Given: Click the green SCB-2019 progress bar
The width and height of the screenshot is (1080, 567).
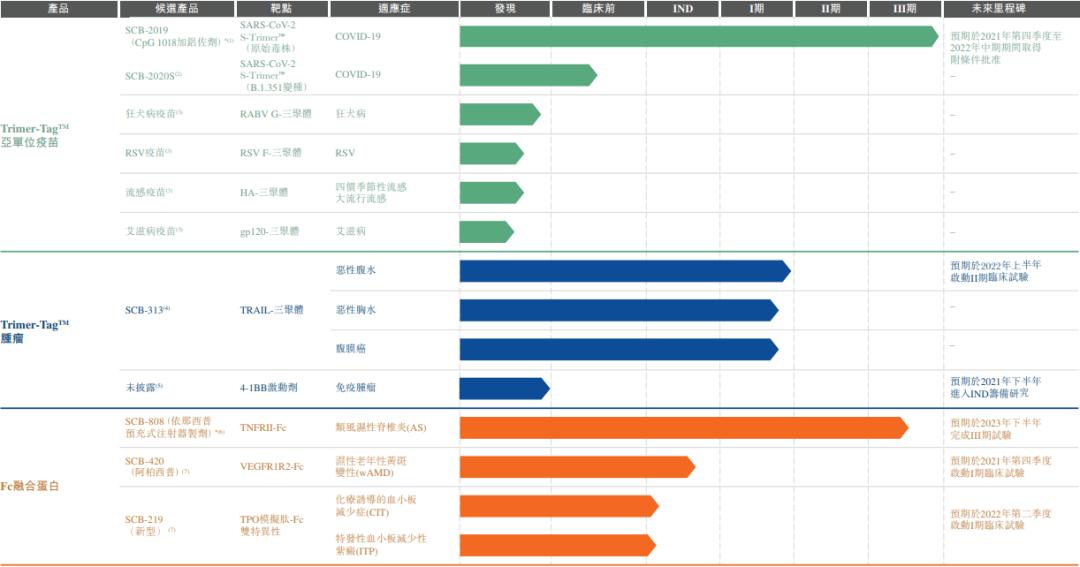Looking at the screenshot, I should 698,37.
